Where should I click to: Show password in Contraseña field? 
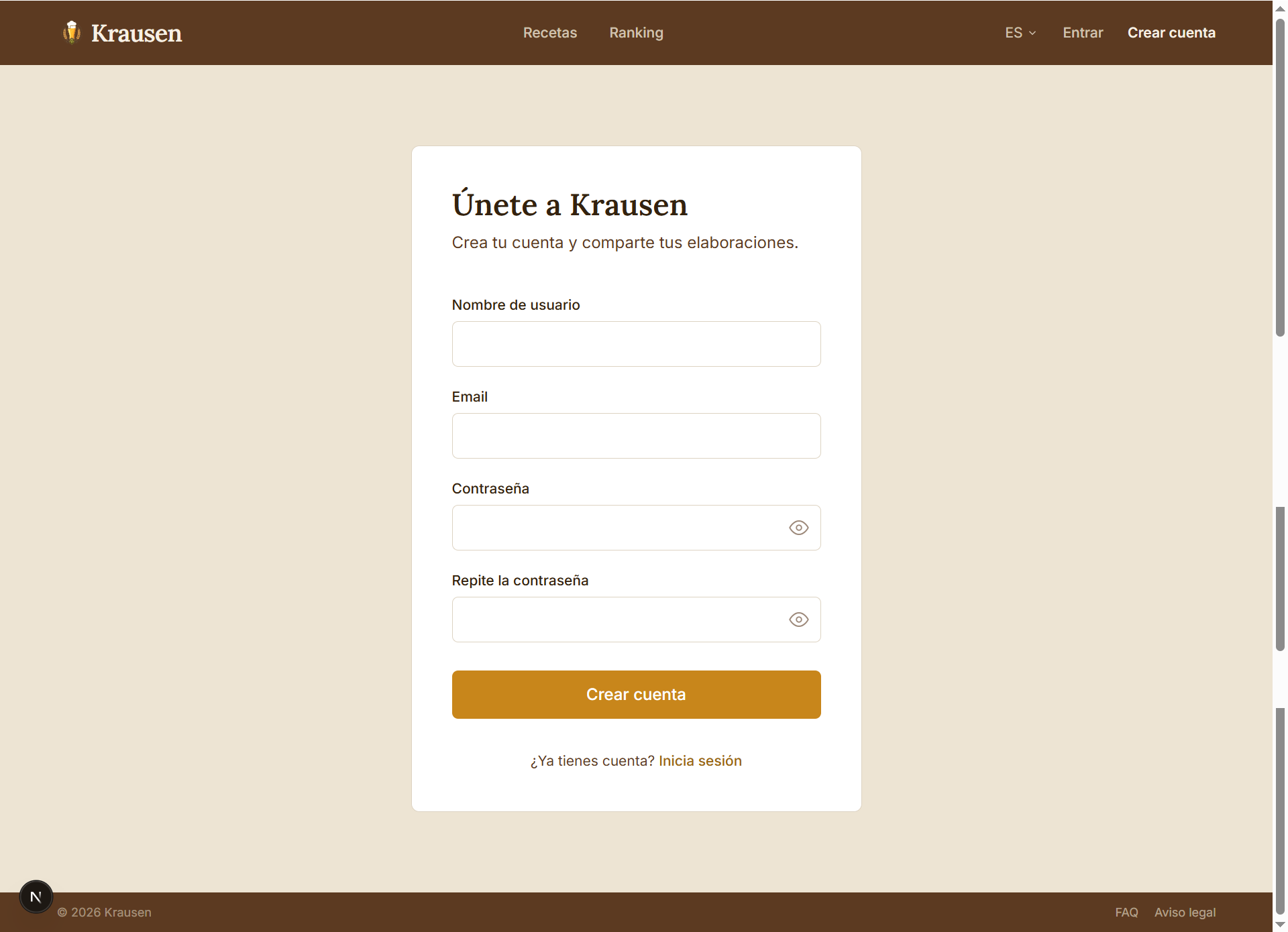pos(798,528)
